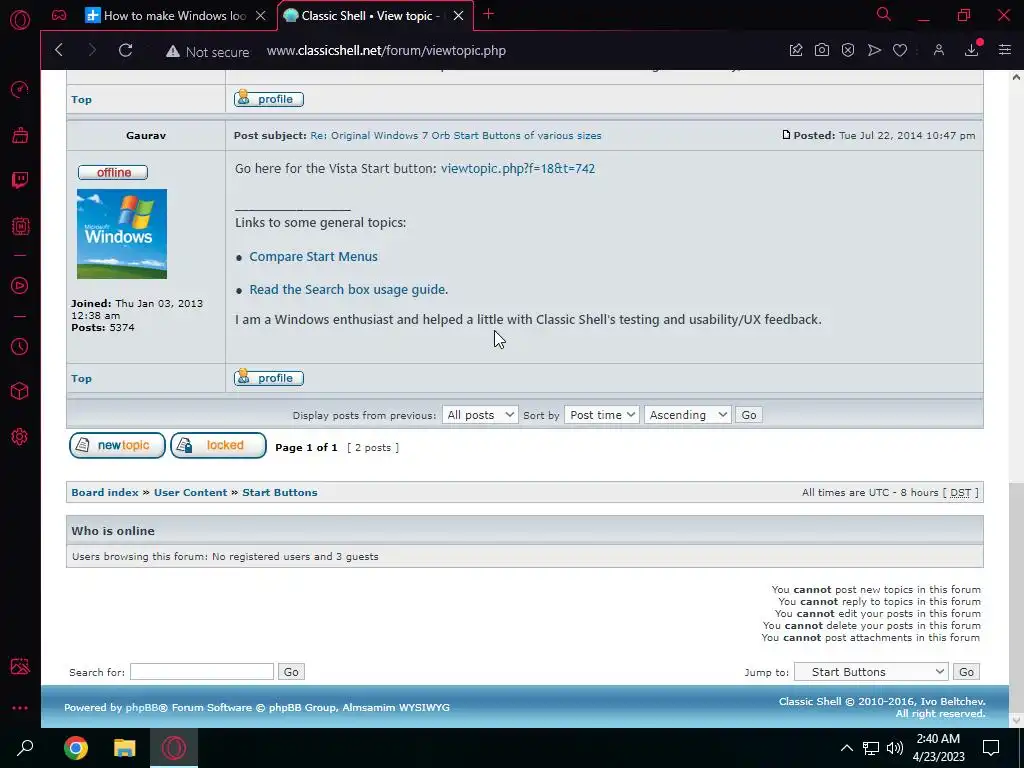Open the downloads icon

[972, 50]
